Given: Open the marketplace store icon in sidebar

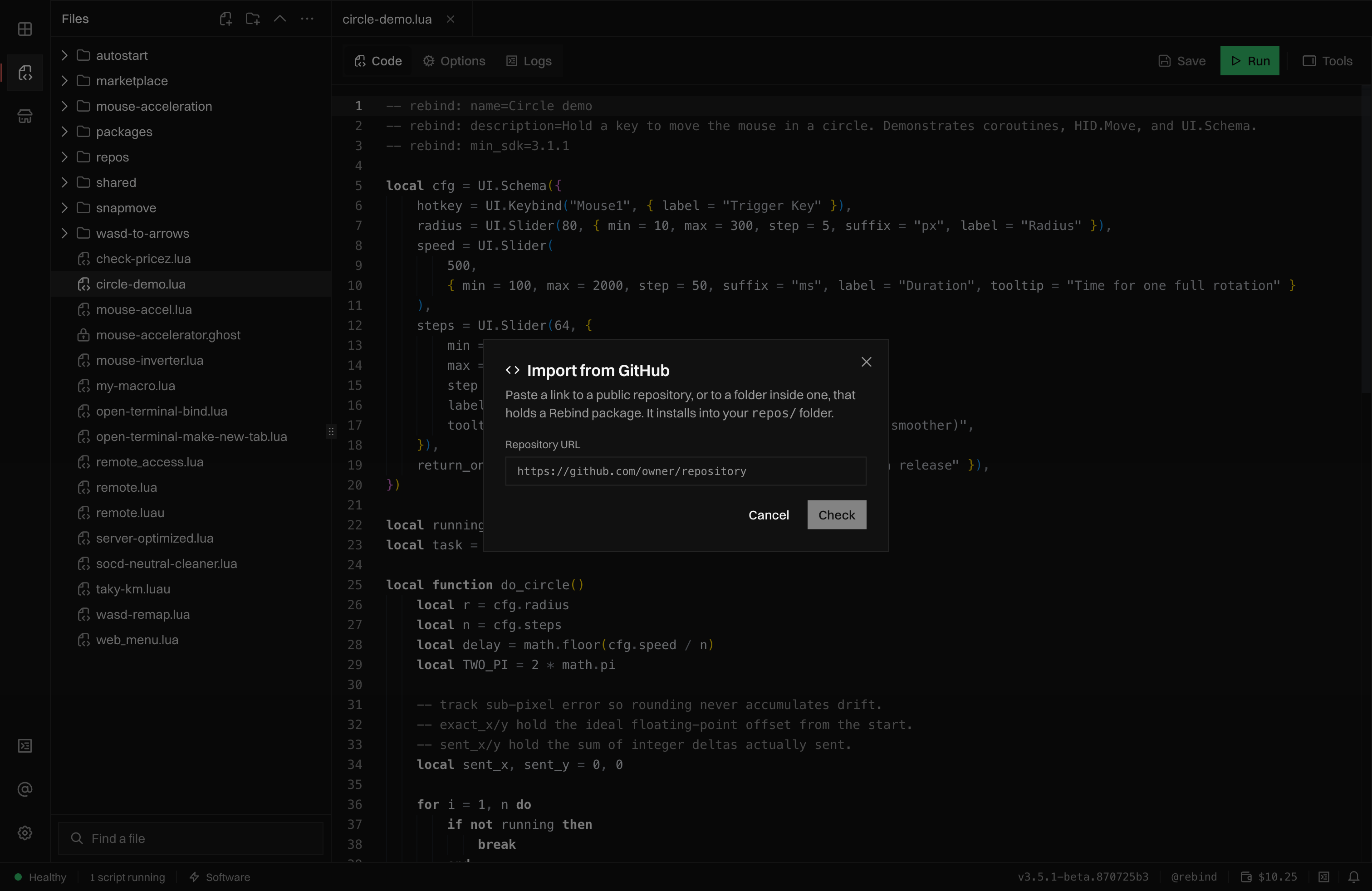Looking at the screenshot, I should (25, 117).
